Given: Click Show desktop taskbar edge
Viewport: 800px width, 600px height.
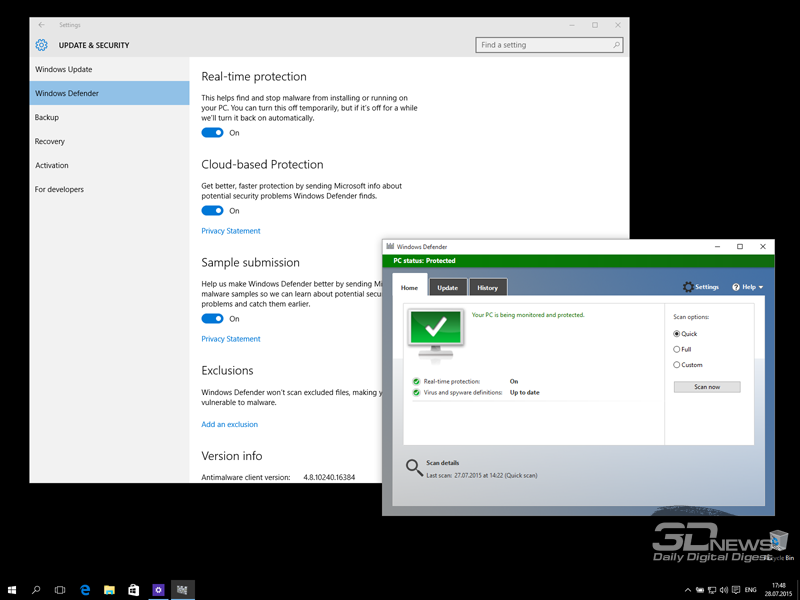Looking at the screenshot, I should (798, 590).
